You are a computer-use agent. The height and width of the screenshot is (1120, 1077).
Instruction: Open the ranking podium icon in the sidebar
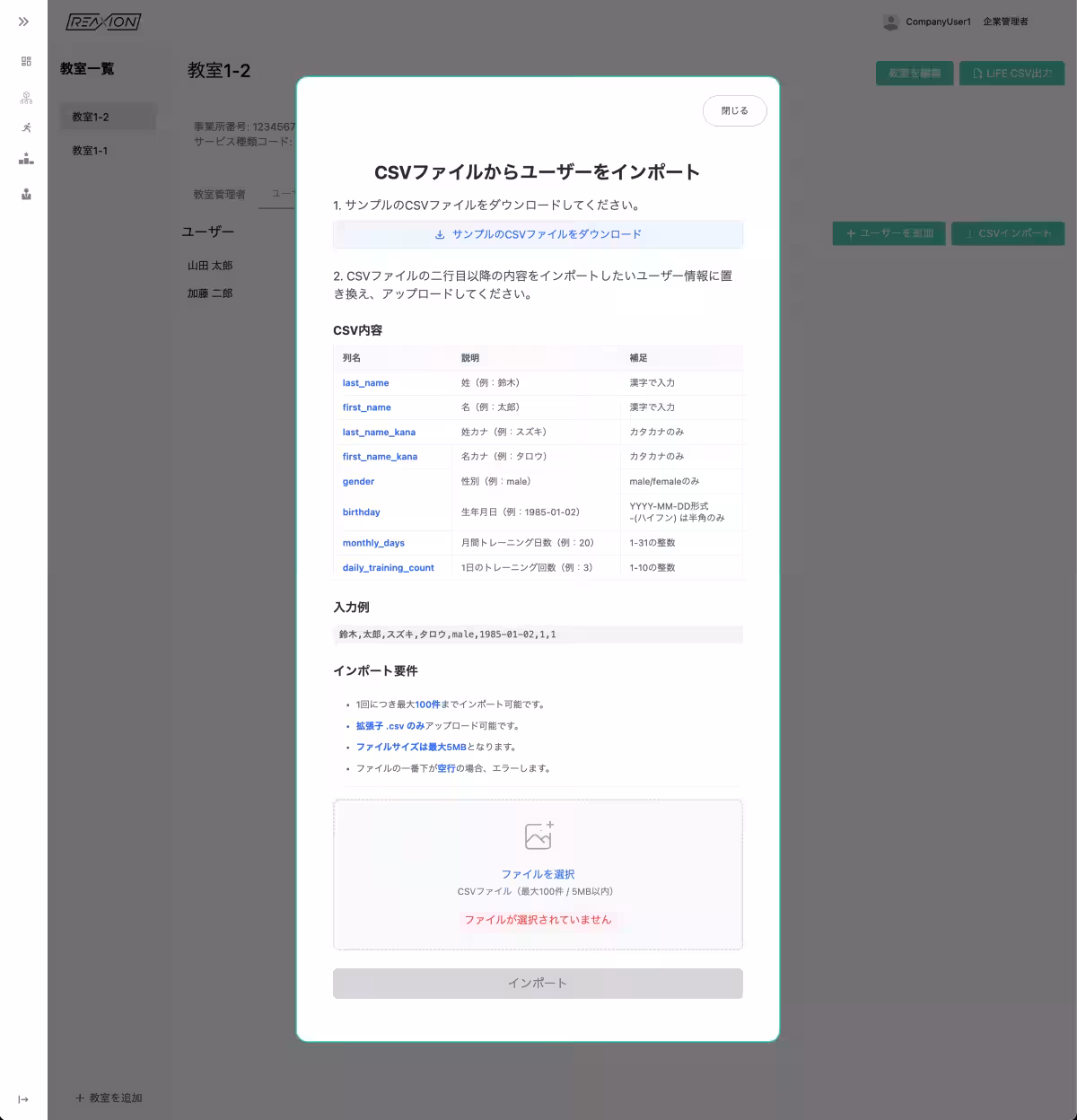(26, 159)
